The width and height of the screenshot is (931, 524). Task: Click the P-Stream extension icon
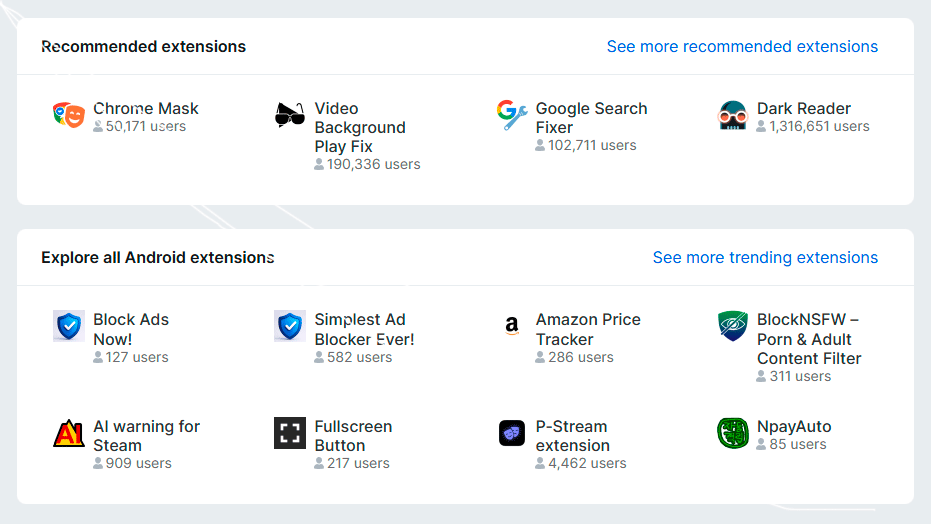[511, 433]
